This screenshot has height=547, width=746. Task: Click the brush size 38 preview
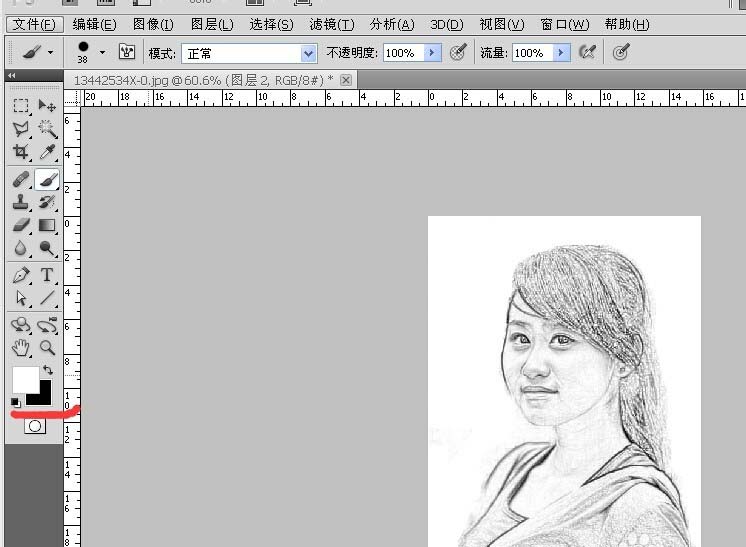[x=83, y=52]
